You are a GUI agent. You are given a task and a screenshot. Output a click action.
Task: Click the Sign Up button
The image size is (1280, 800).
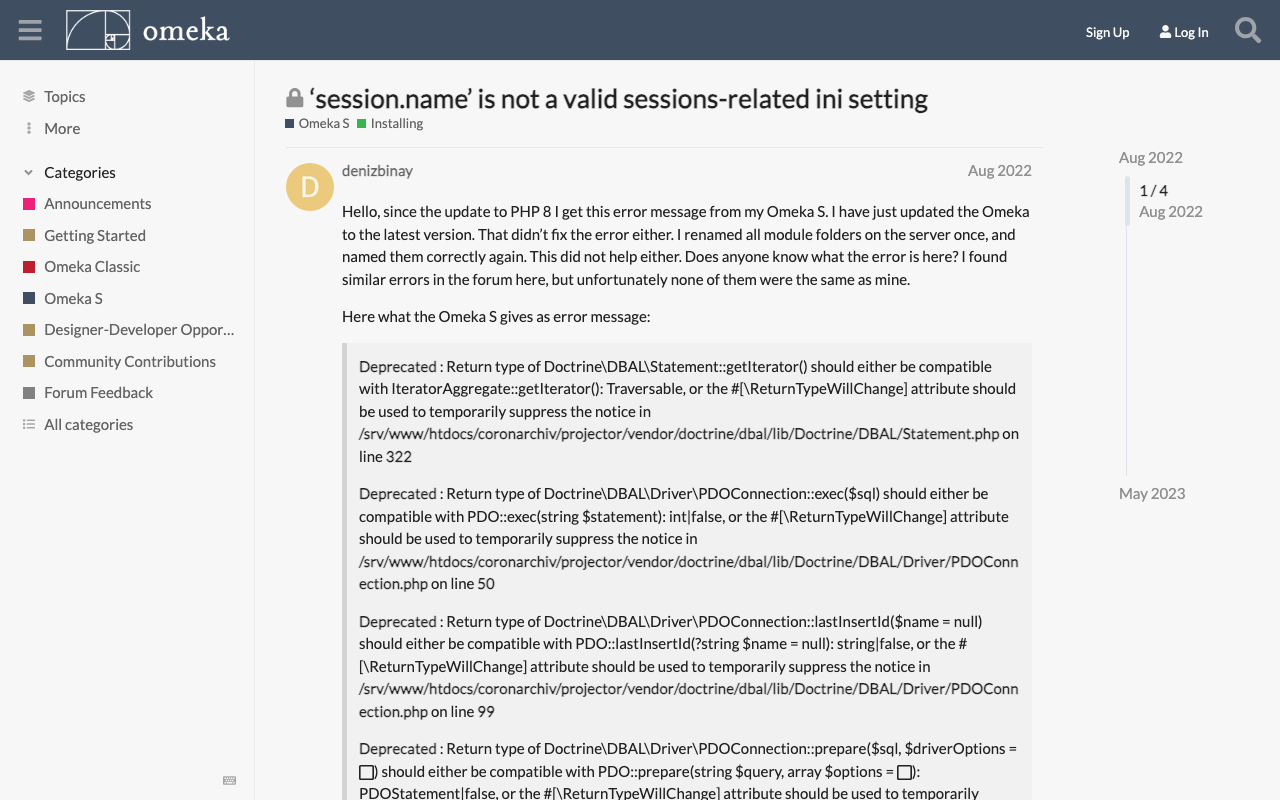coord(1107,31)
